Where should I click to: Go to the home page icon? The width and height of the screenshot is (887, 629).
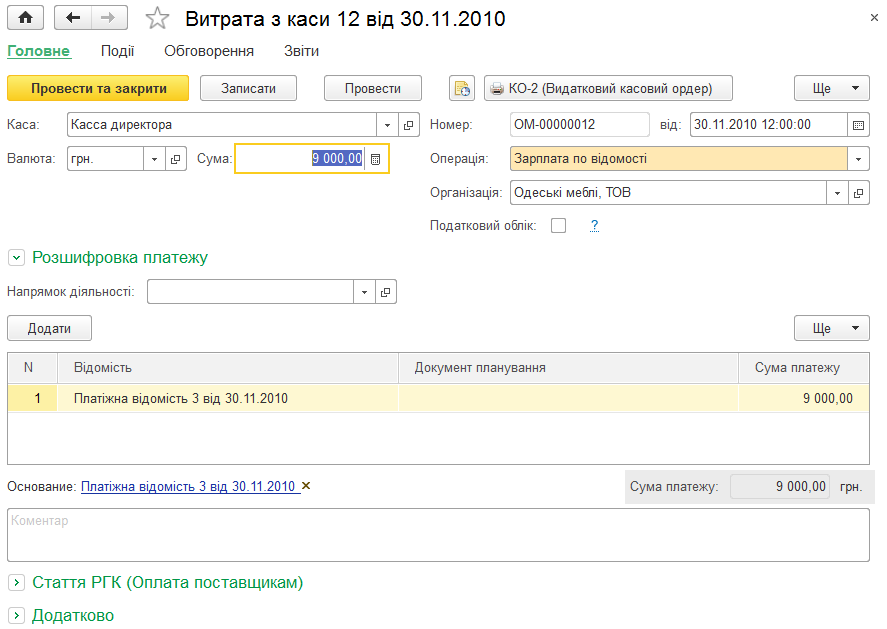coord(25,18)
